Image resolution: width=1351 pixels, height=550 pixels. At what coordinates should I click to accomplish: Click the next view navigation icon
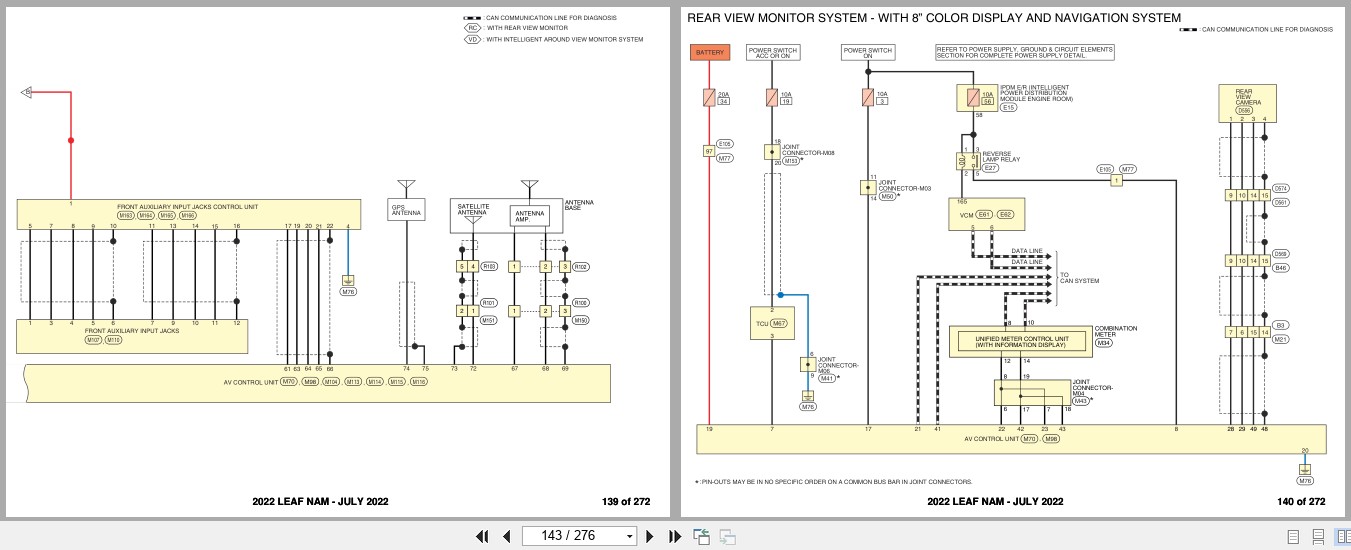point(727,537)
